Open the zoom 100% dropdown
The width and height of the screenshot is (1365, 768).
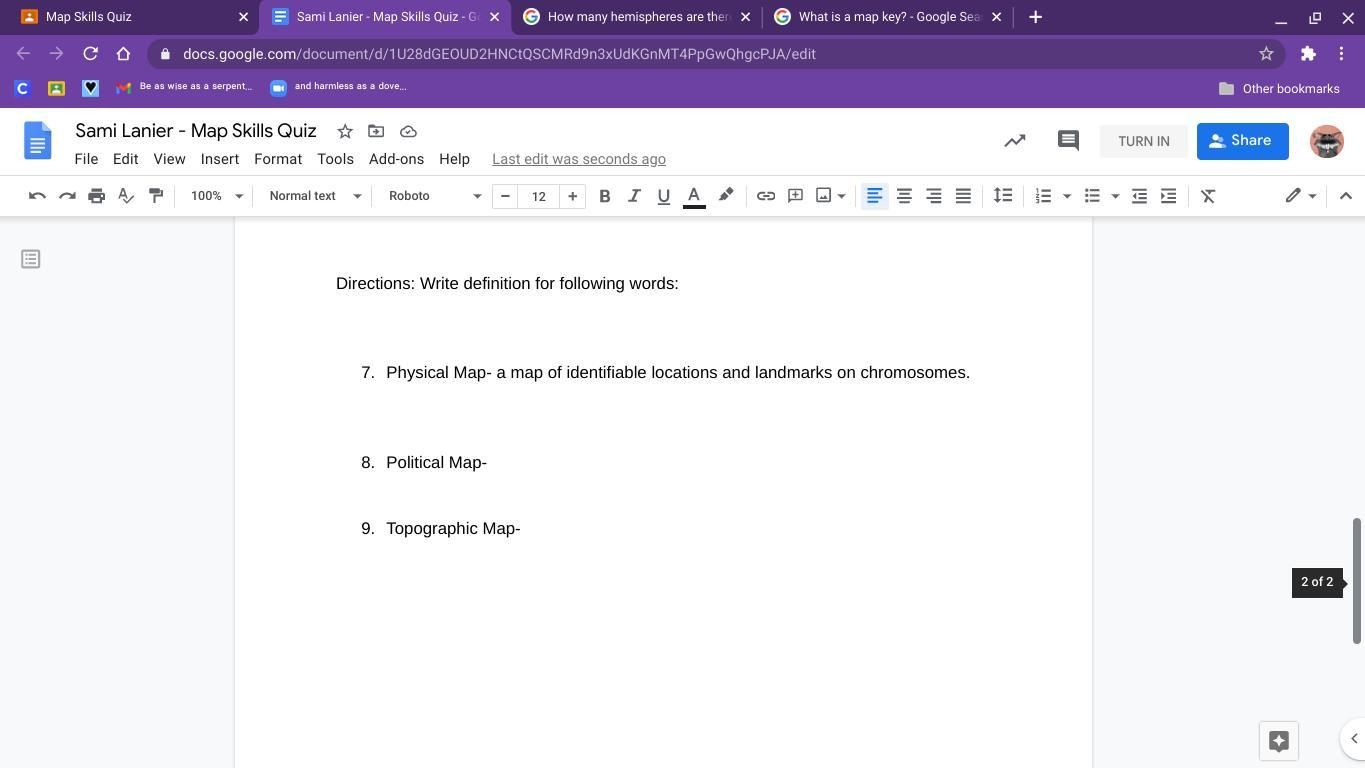(x=216, y=196)
